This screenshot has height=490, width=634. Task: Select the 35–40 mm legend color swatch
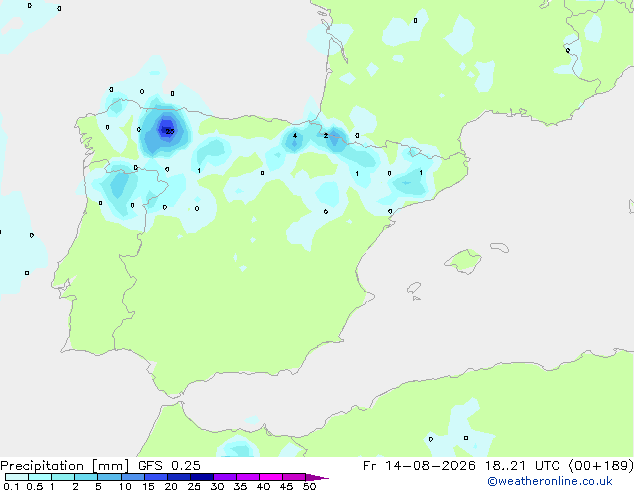[247, 477]
